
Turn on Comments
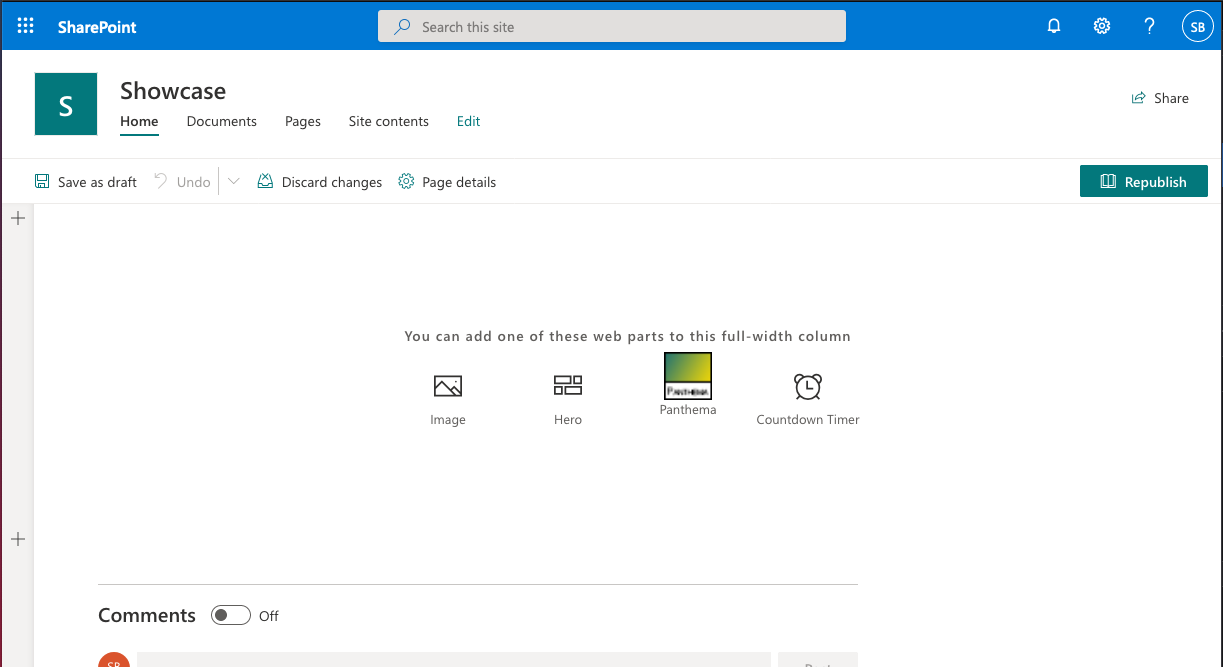230,615
